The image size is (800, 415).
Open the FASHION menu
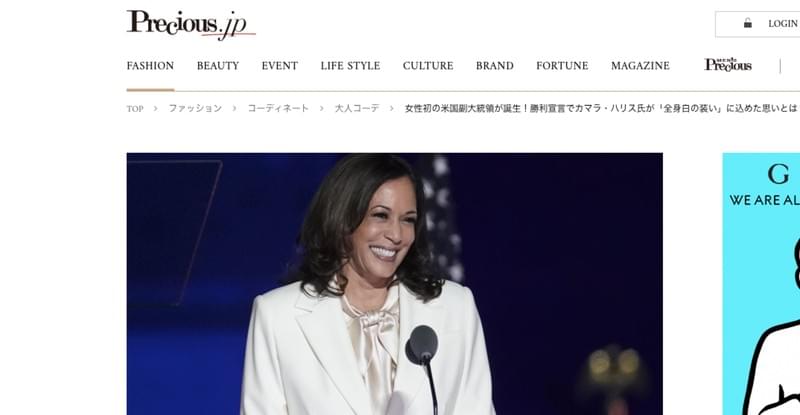click(151, 66)
